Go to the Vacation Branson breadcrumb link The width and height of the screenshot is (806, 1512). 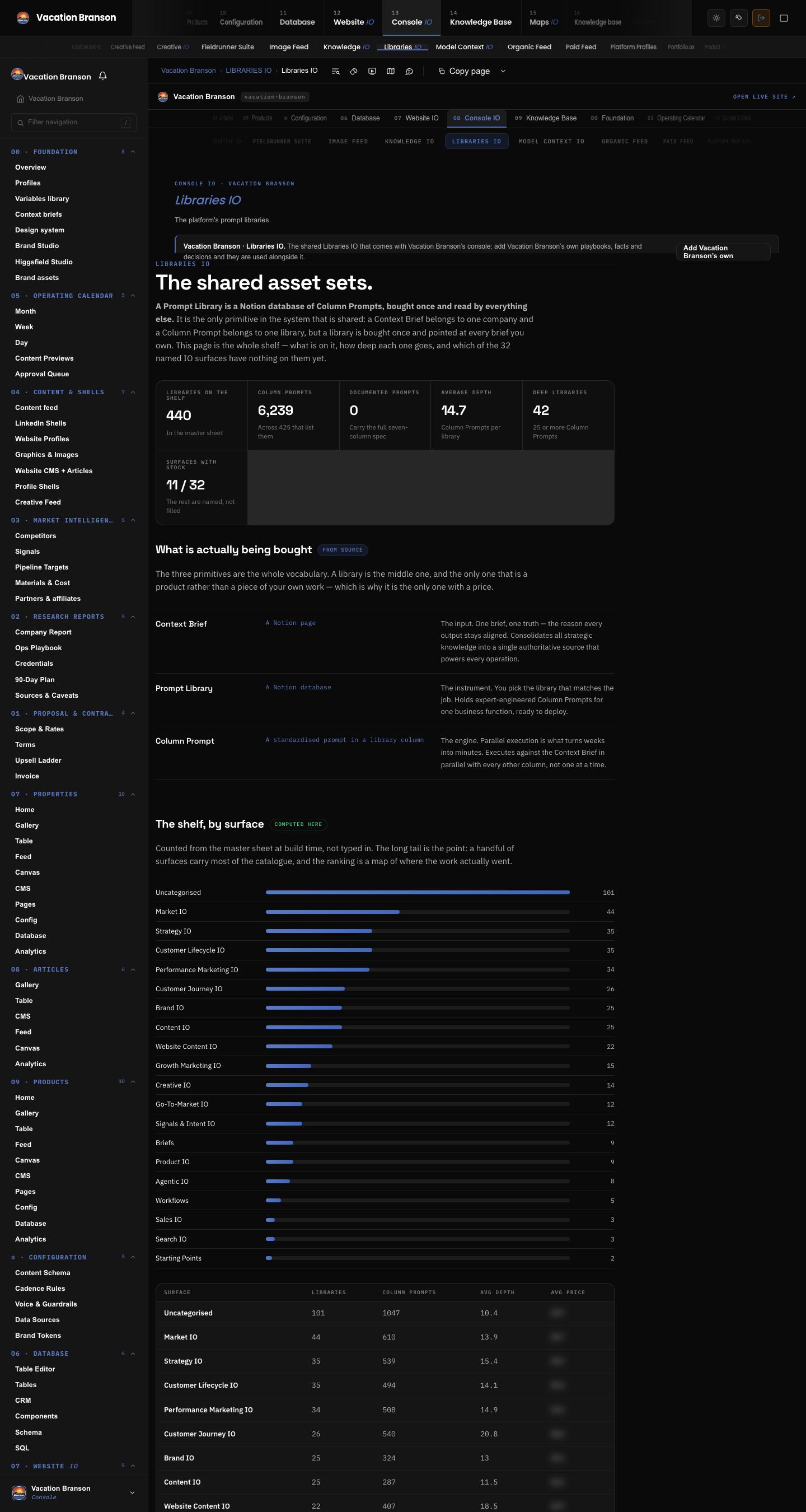point(188,71)
